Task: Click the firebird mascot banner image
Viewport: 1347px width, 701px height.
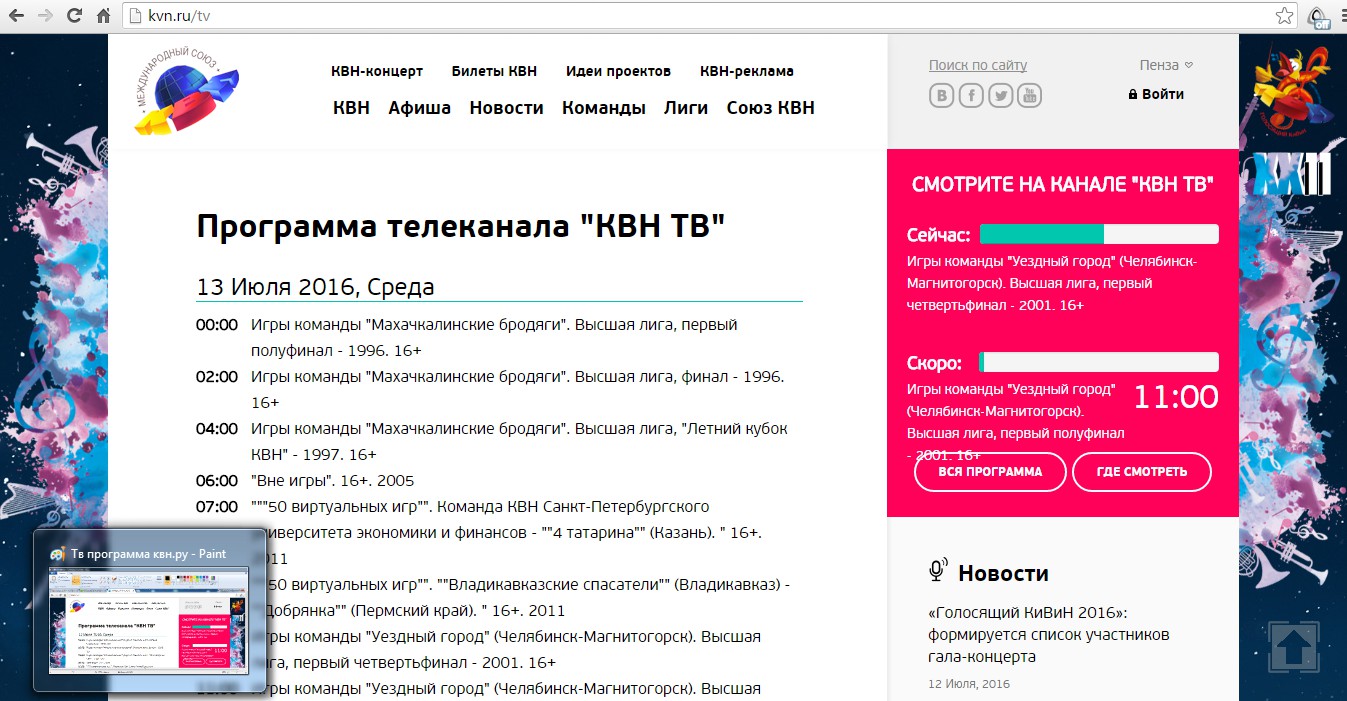Action: coord(1293,89)
